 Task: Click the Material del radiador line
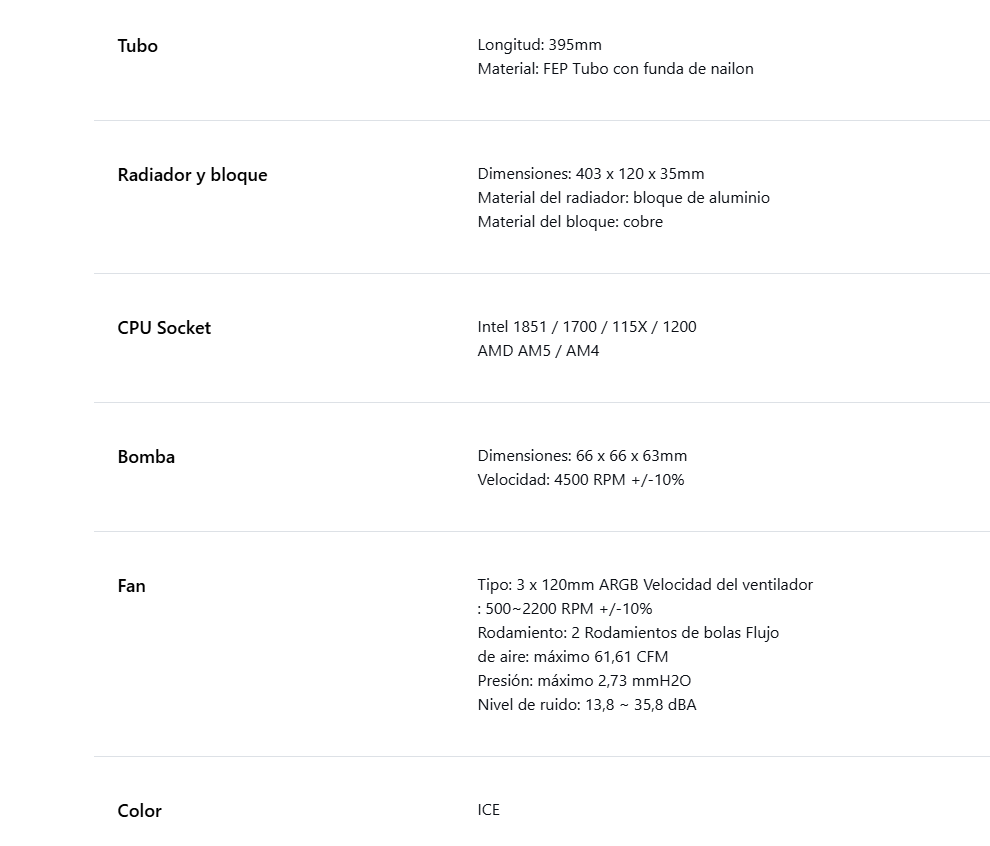[623, 198]
